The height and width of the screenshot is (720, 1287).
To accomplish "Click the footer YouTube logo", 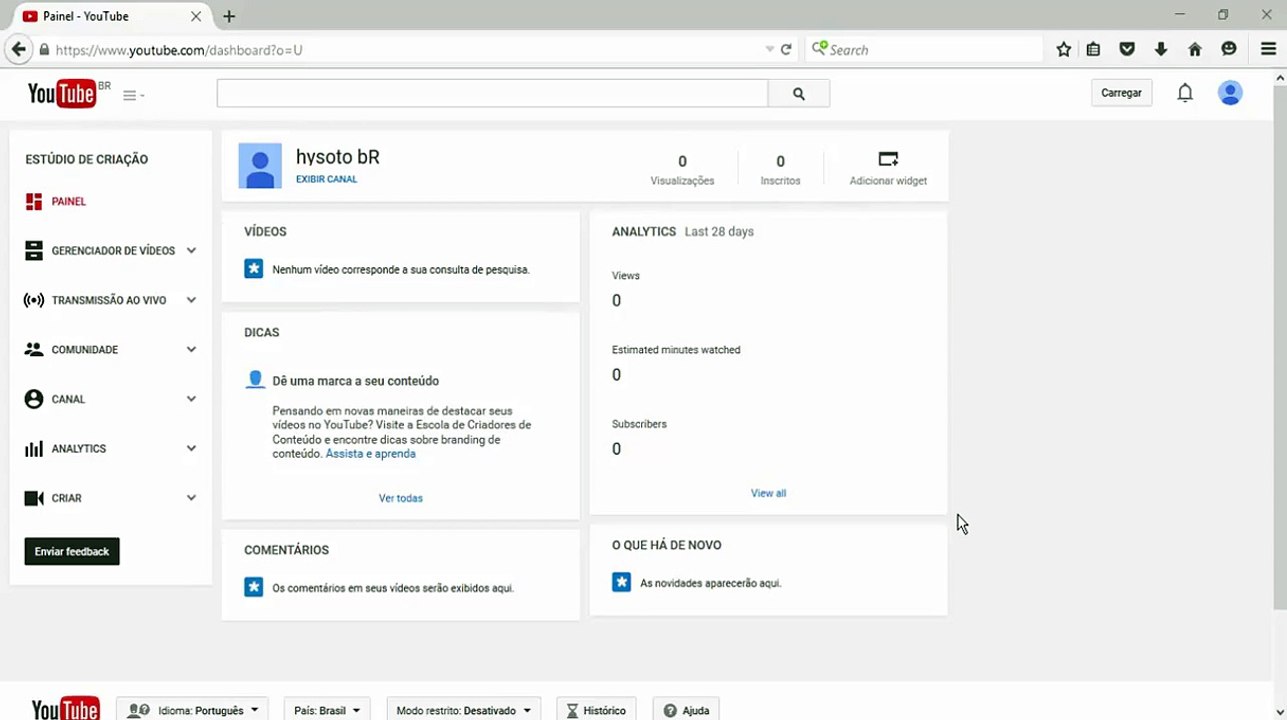I will click(66, 709).
